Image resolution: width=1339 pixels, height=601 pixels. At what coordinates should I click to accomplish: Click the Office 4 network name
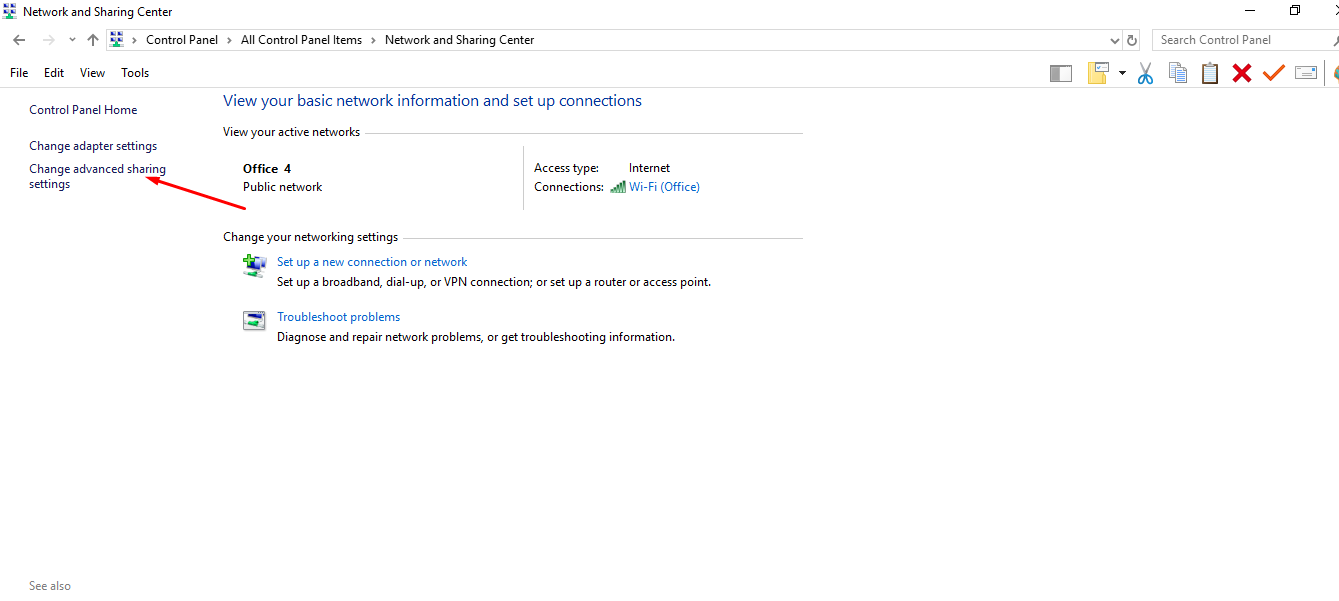coord(267,168)
